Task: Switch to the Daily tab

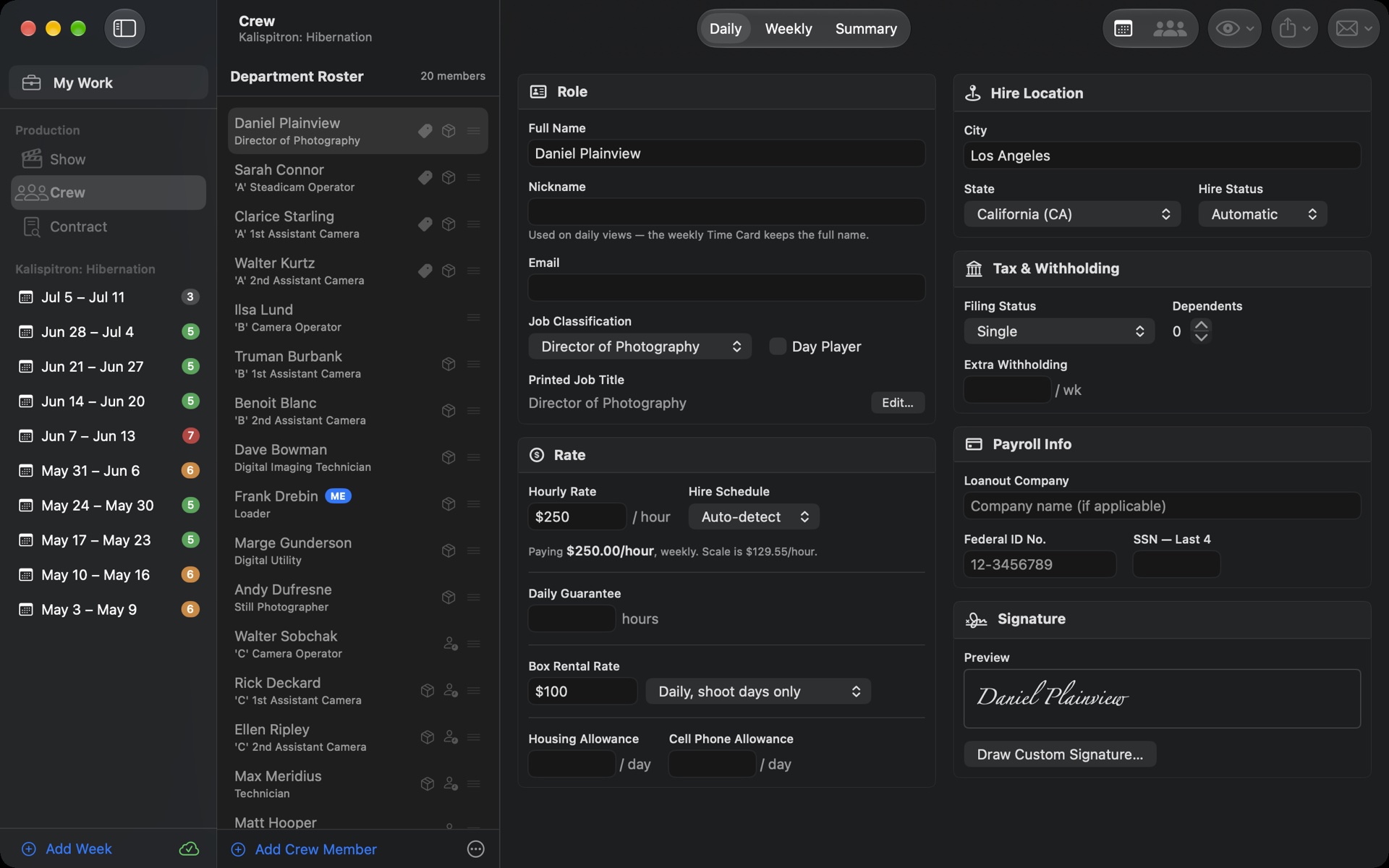Action: pos(725,28)
